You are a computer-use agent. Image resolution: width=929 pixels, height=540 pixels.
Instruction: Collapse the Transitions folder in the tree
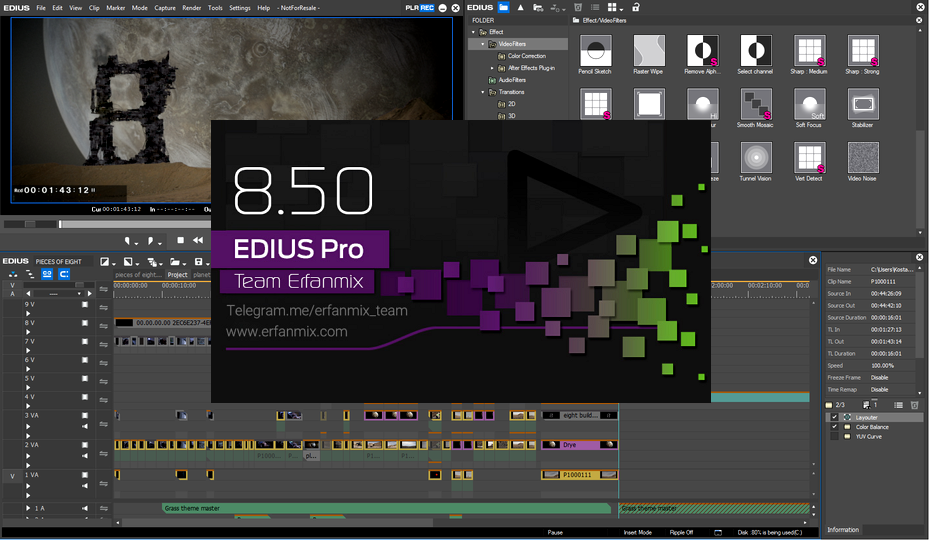tap(482, 92)
